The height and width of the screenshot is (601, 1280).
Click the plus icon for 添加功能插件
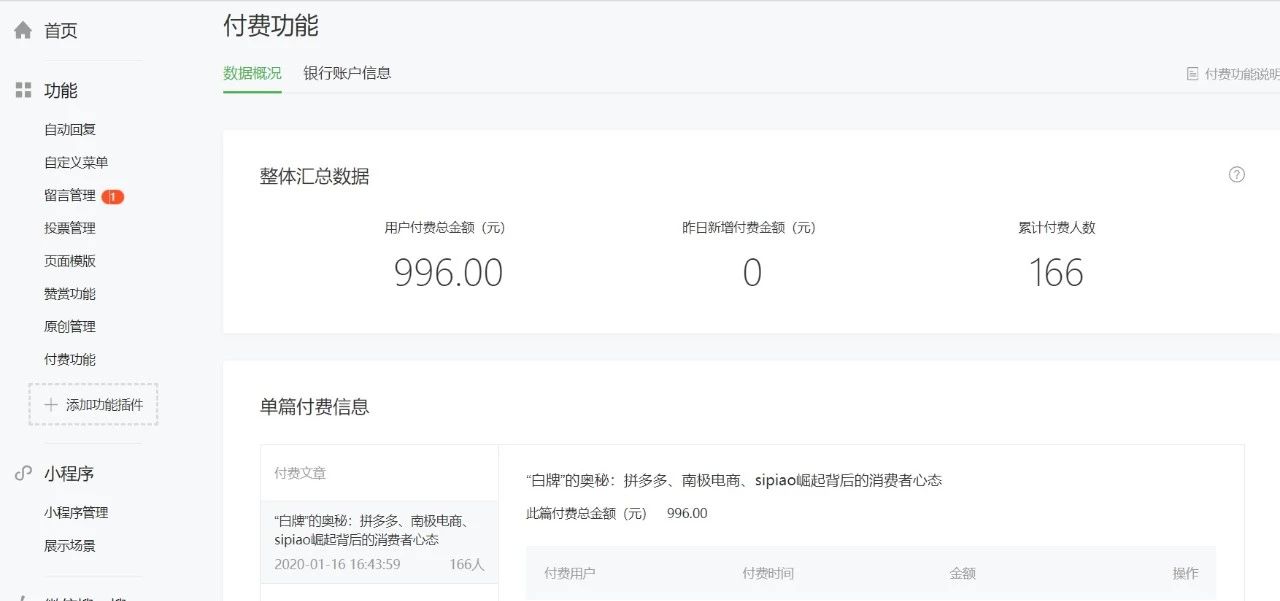point(51,405)
